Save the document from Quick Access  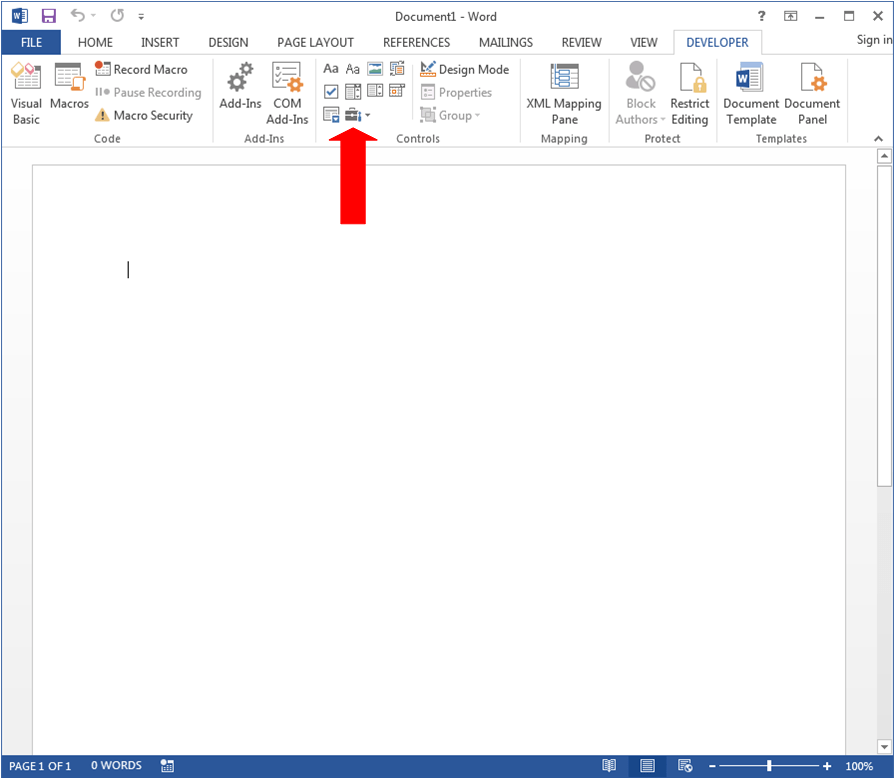tap(49, 16)
